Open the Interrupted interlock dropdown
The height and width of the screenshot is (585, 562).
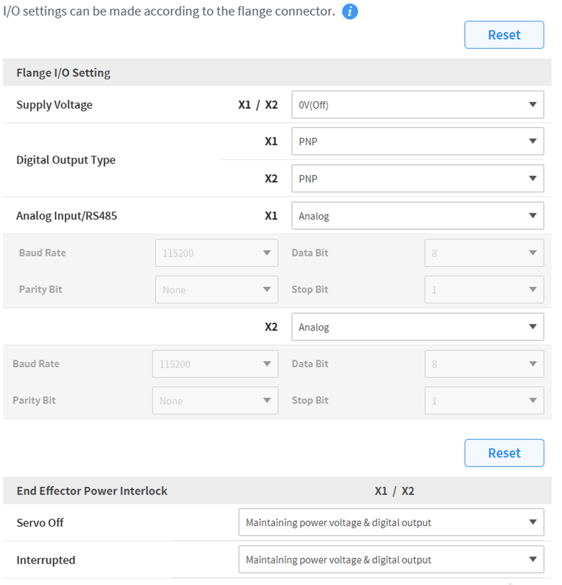tap(391, 560)
